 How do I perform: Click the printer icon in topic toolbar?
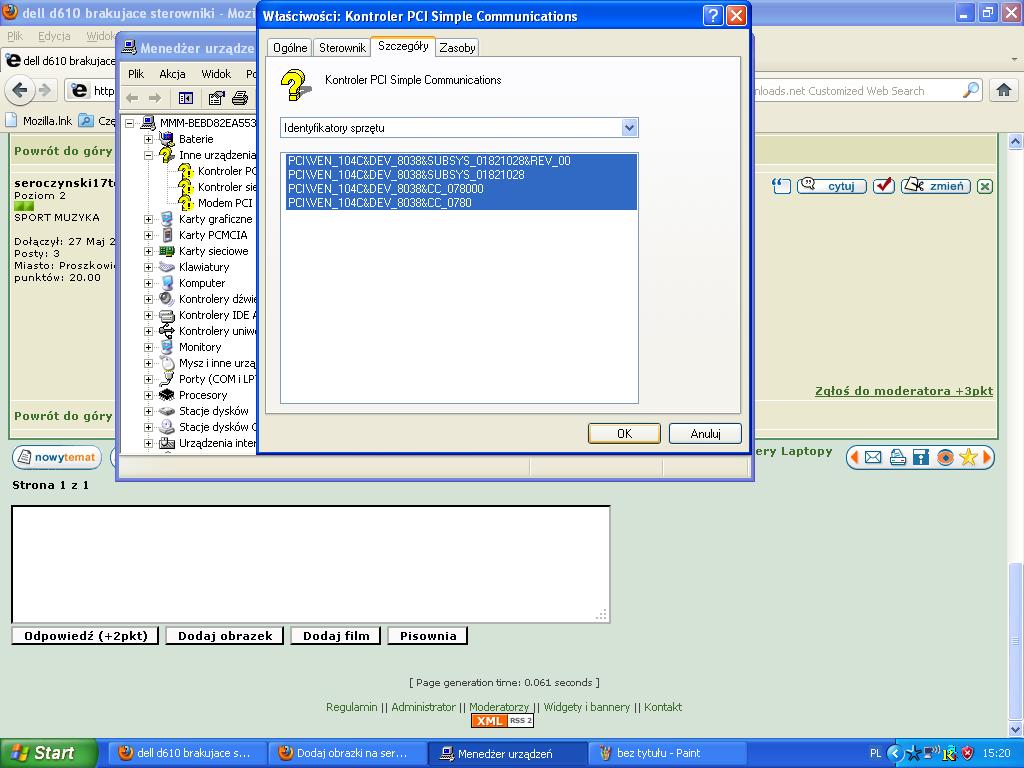click(897, 457)
